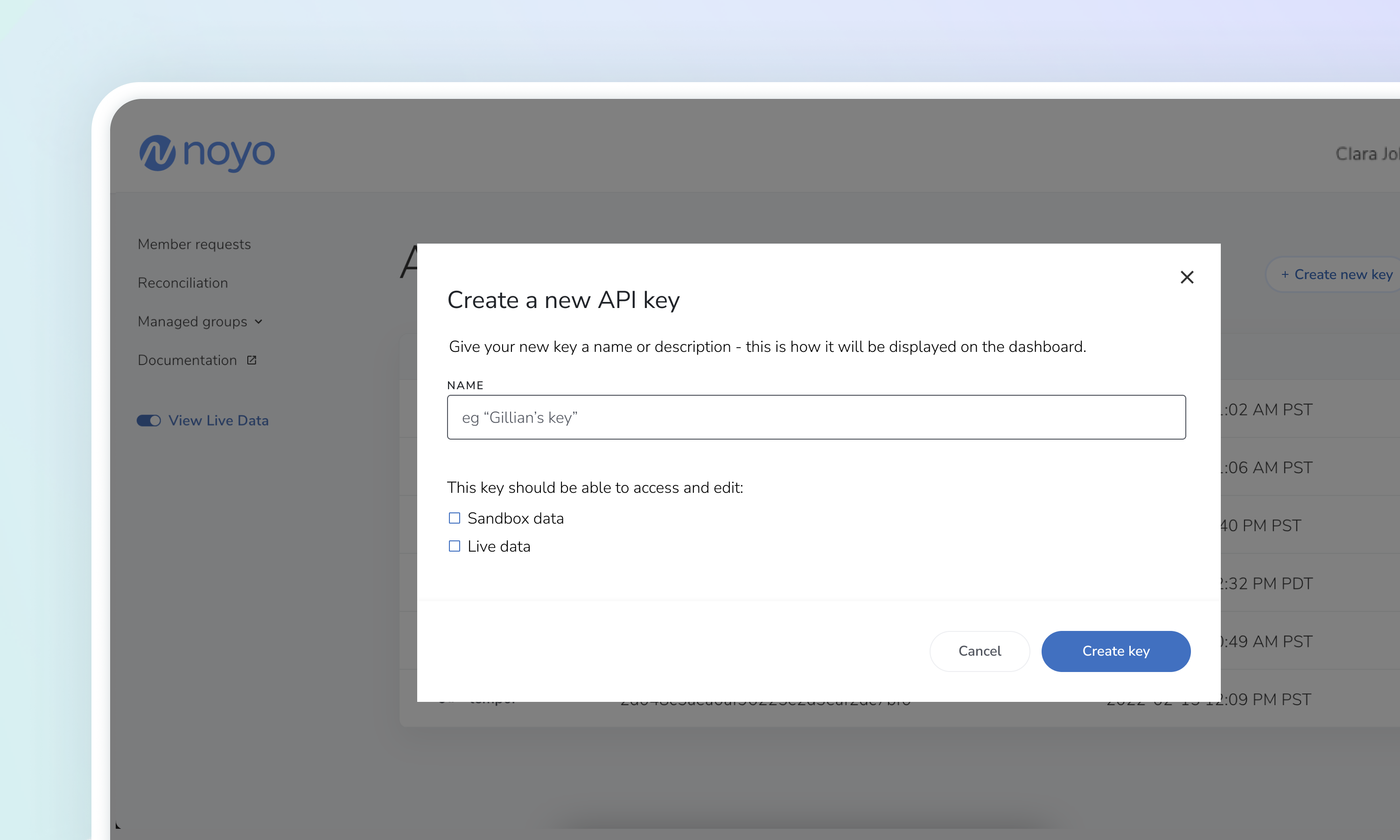The image size is (1400, 840).
Task: Open the Documentation link
Action: point(187,360)
